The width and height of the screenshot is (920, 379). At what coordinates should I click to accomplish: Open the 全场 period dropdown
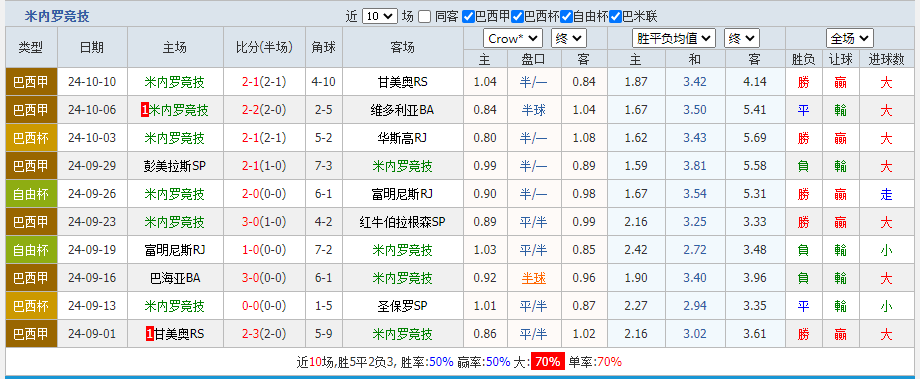850,39
